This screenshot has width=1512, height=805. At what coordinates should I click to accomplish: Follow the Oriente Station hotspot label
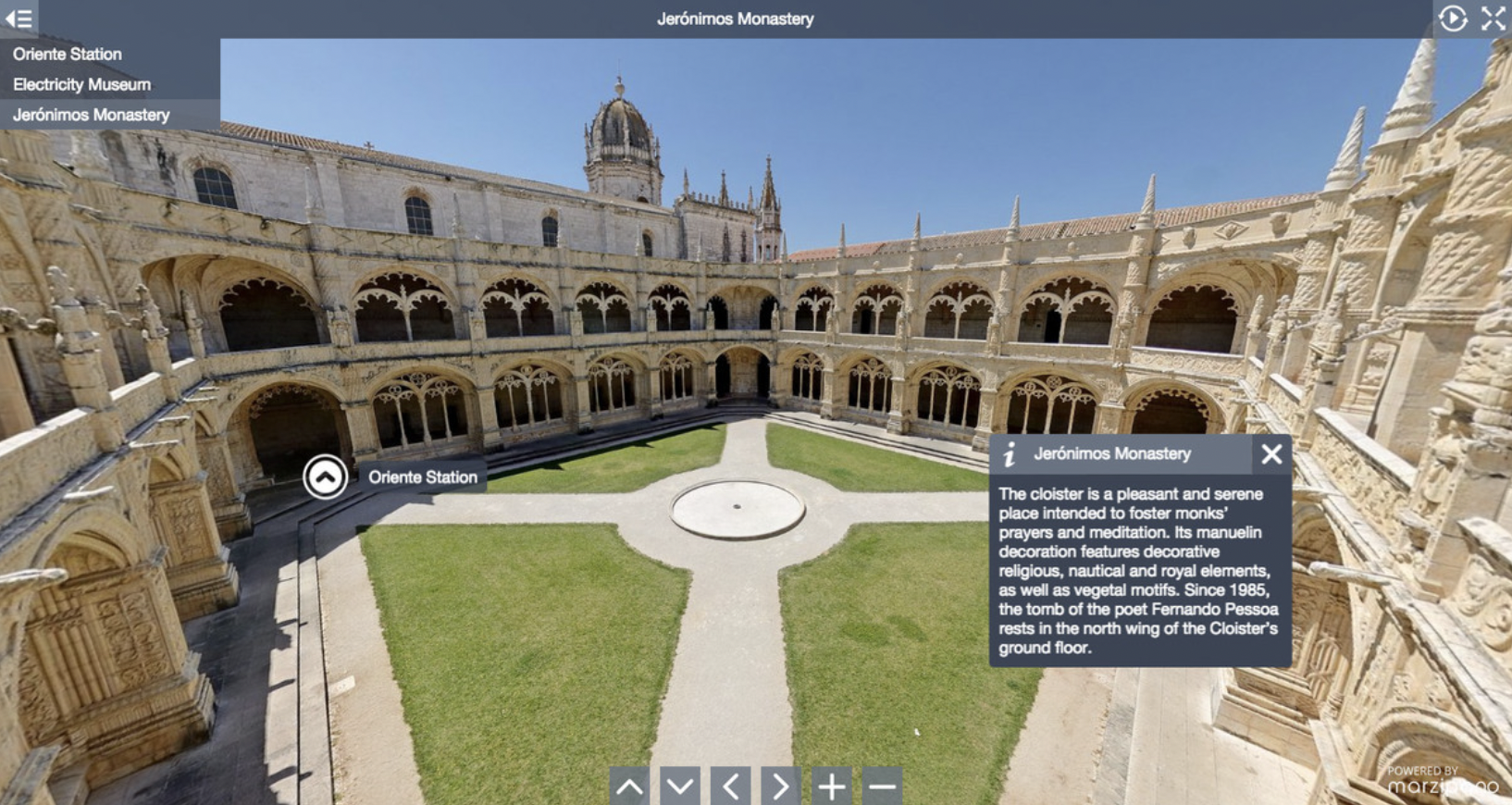423,477
